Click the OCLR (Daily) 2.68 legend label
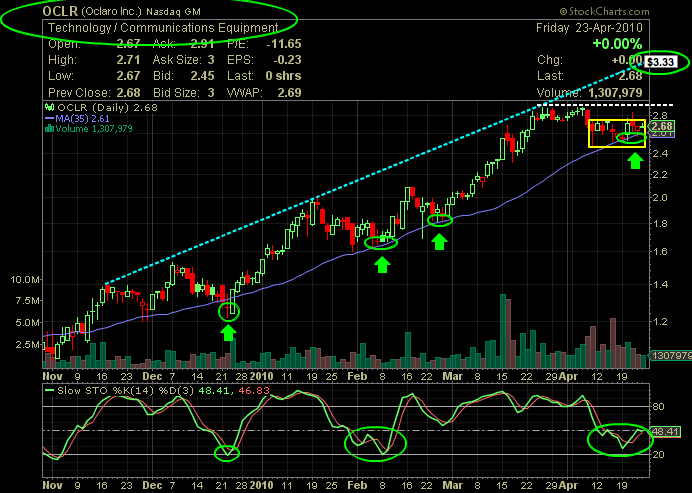Viewport: 692px width, 493px height. [106, 107]
